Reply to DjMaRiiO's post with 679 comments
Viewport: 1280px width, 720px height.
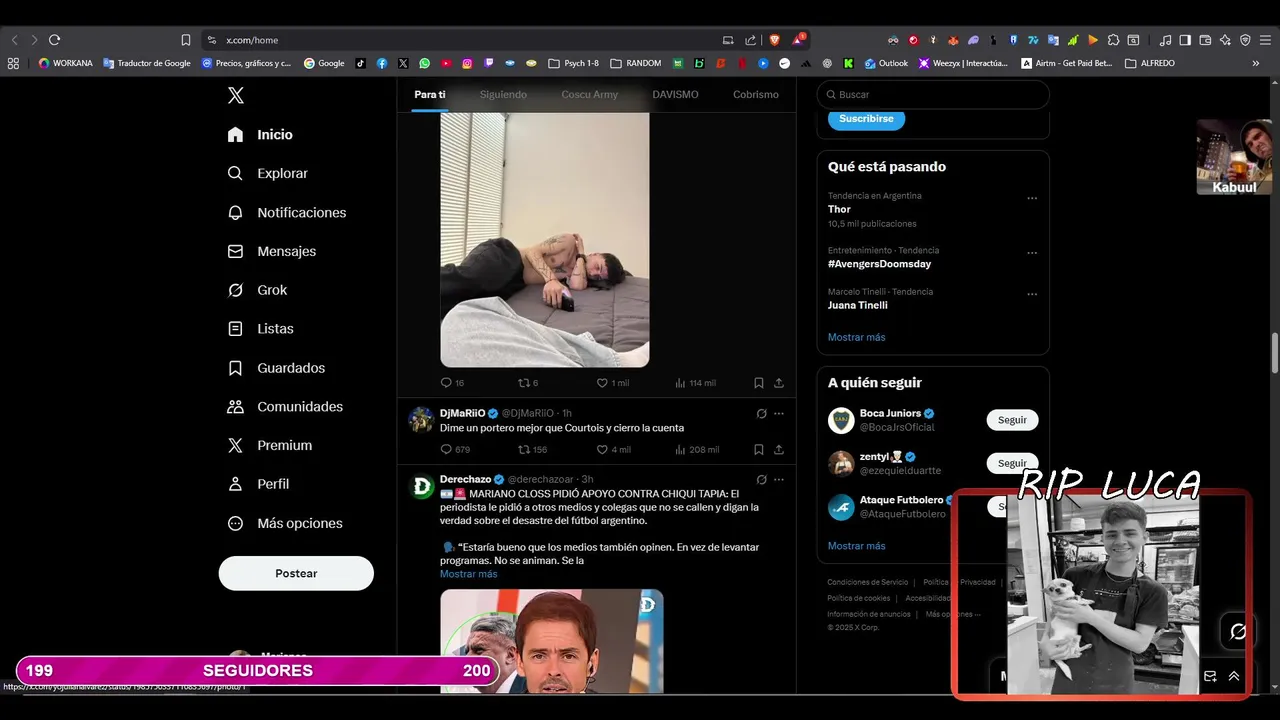coord(455,450)
